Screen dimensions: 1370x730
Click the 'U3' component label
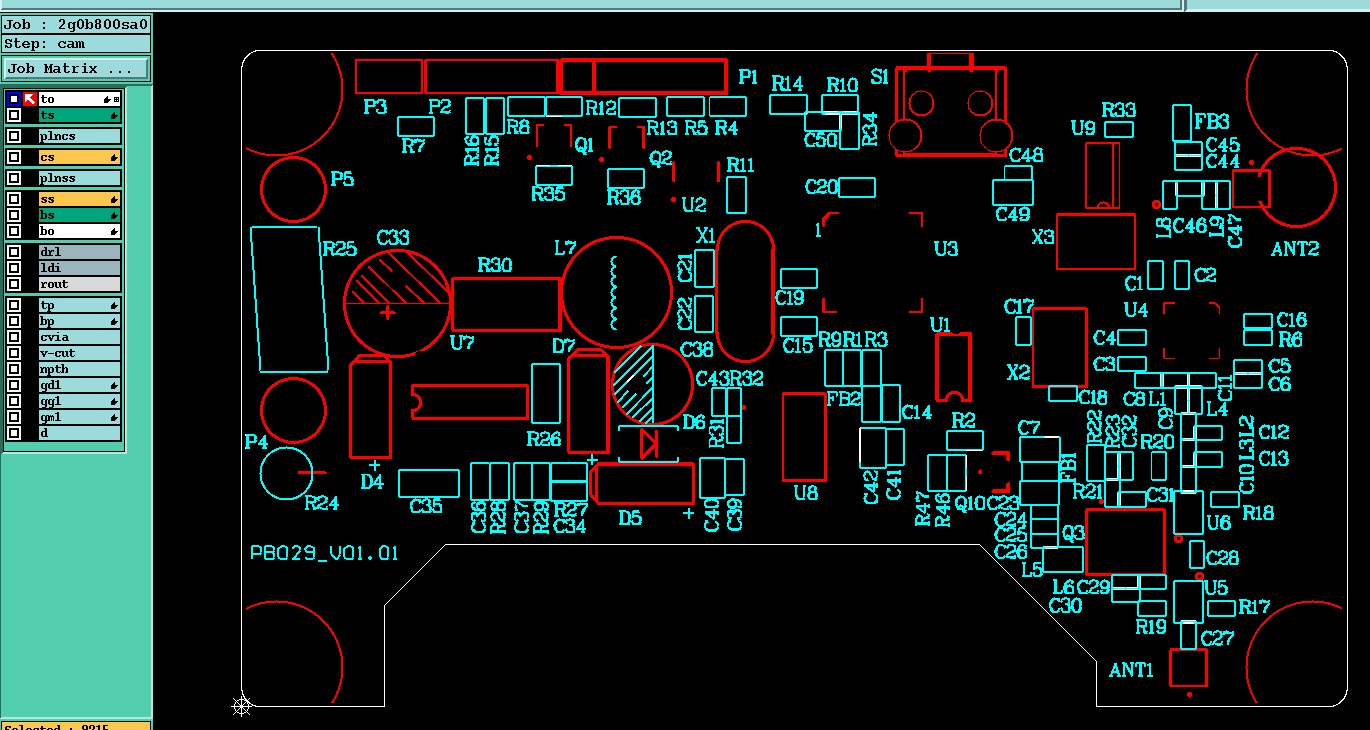[945, 249]
